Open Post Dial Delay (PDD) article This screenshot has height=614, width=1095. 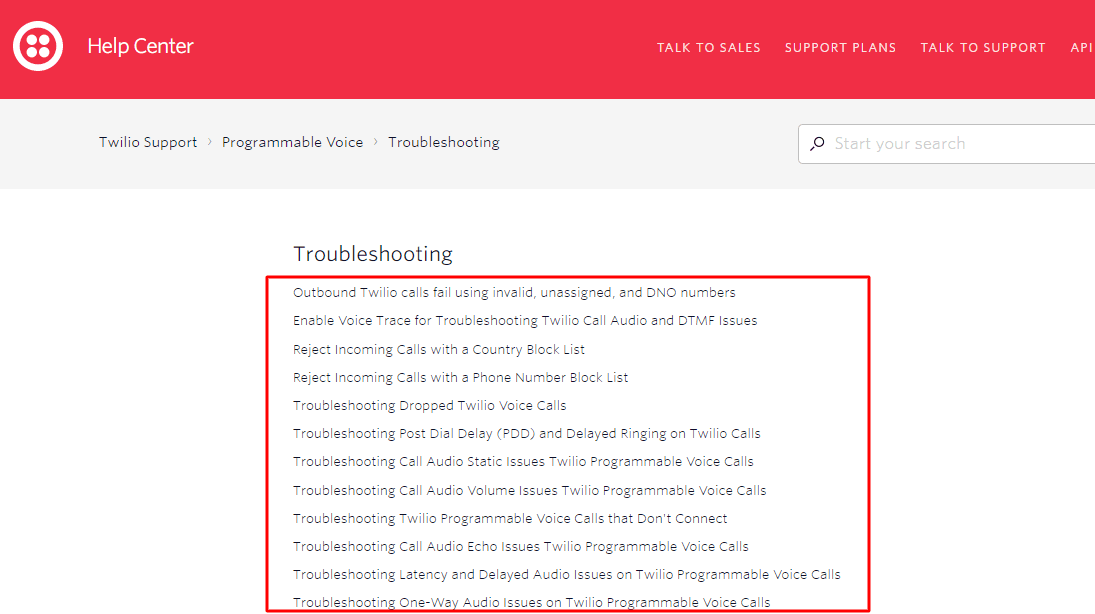(x=526, y=433)
